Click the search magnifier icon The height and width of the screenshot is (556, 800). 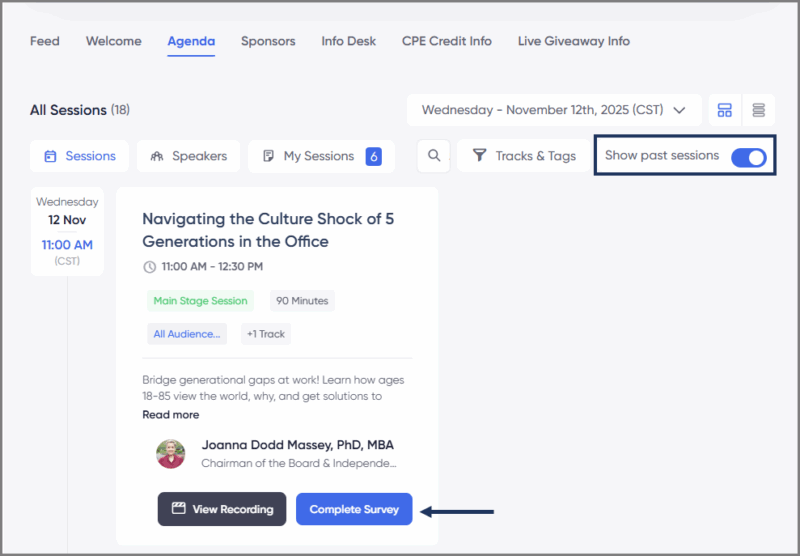(x=434, y=156)
